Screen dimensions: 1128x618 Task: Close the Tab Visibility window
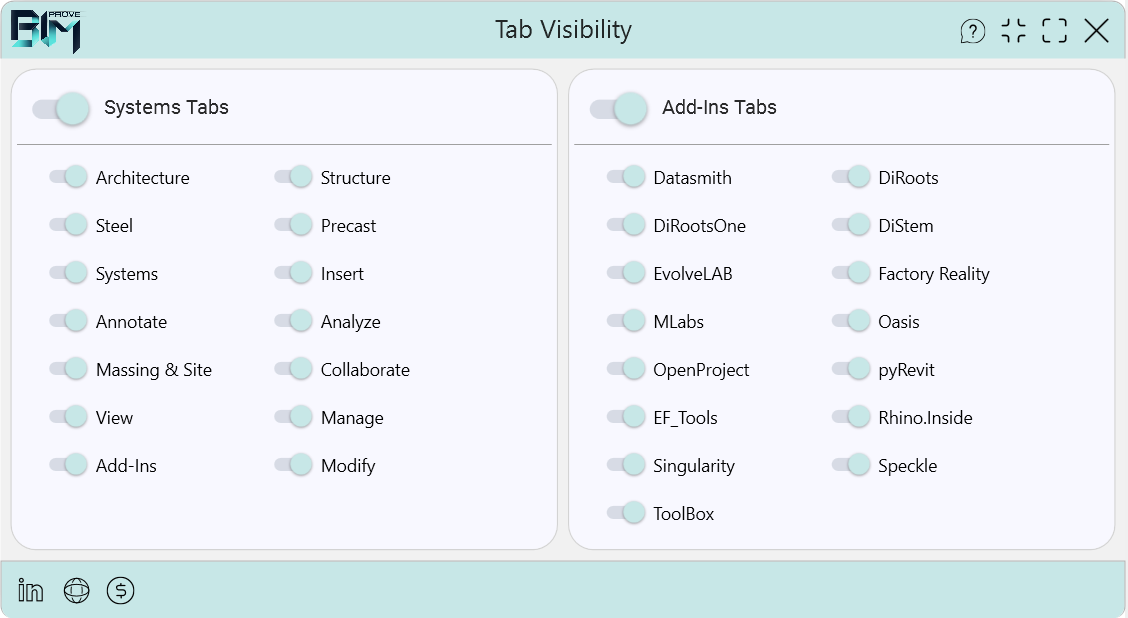(x=1097, y=31)
